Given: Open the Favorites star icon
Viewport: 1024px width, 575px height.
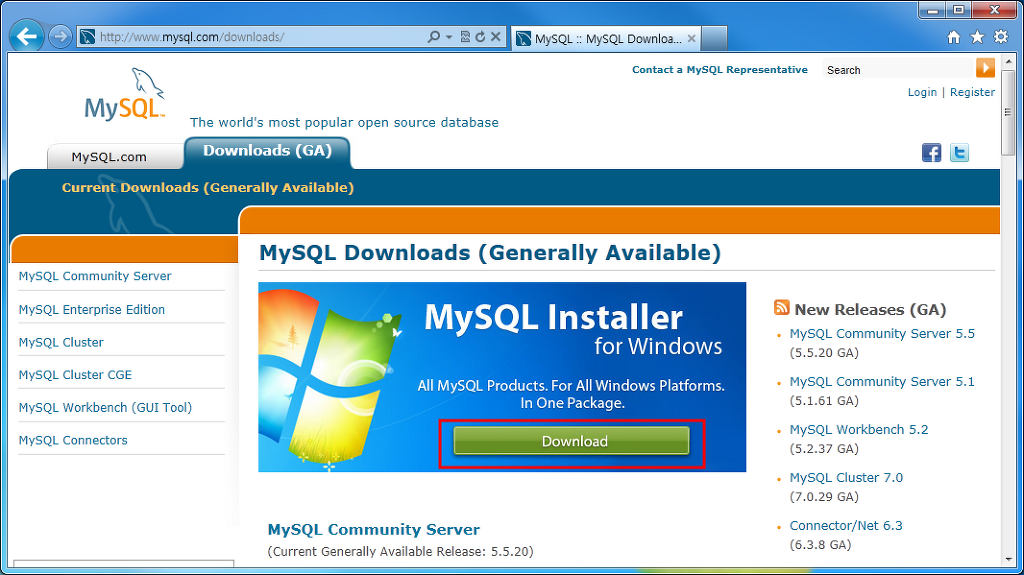Looking at the screenshot, I should [977, 37].
